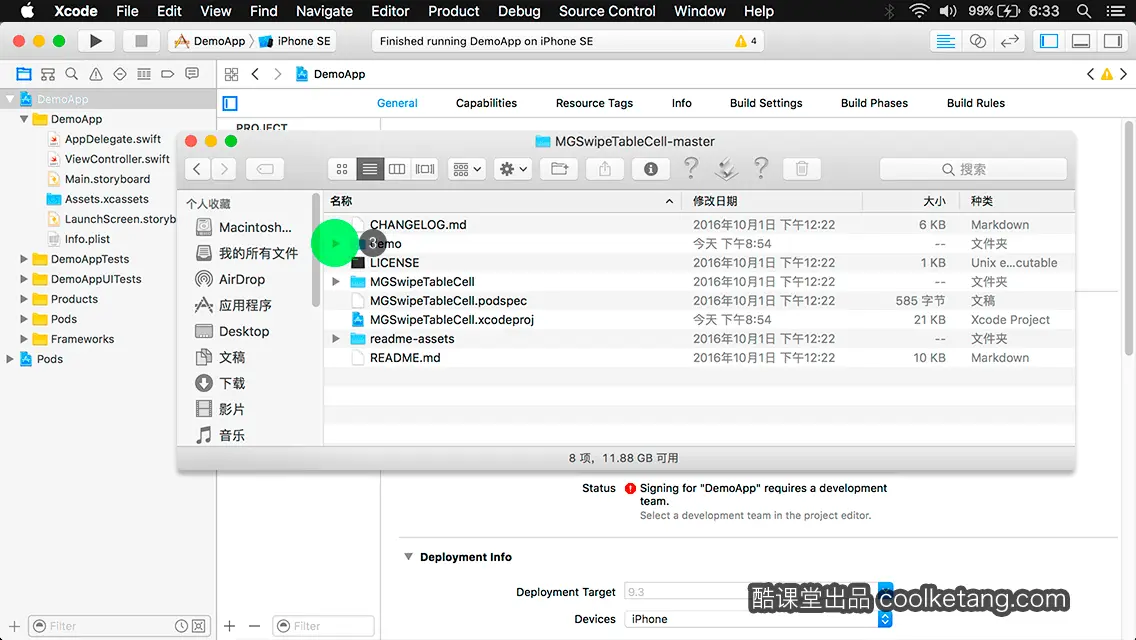Select Main.storyboard in navigator
The width and height of the screenshot is (1136, 640).
[106, 179]
